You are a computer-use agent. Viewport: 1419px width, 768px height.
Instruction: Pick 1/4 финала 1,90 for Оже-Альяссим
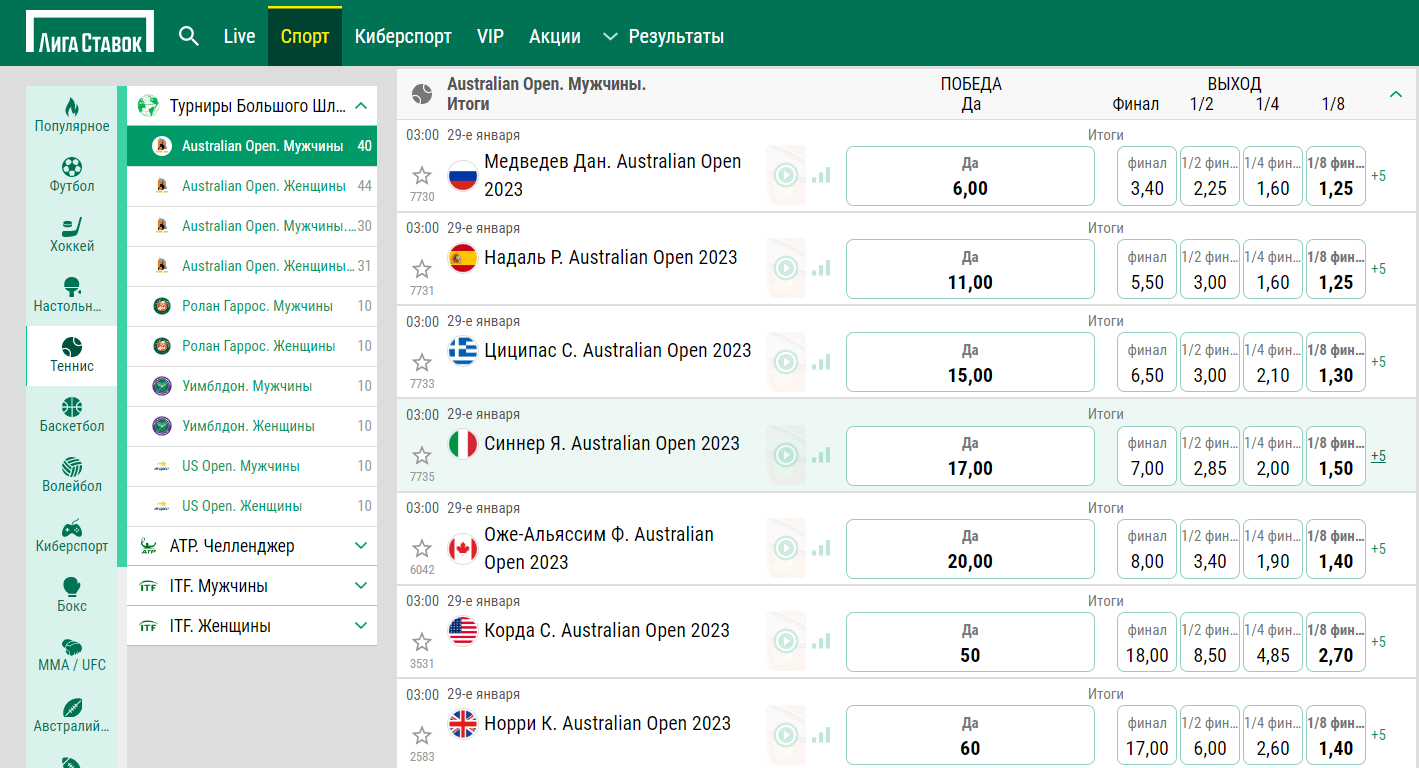tap(1273, 548)
